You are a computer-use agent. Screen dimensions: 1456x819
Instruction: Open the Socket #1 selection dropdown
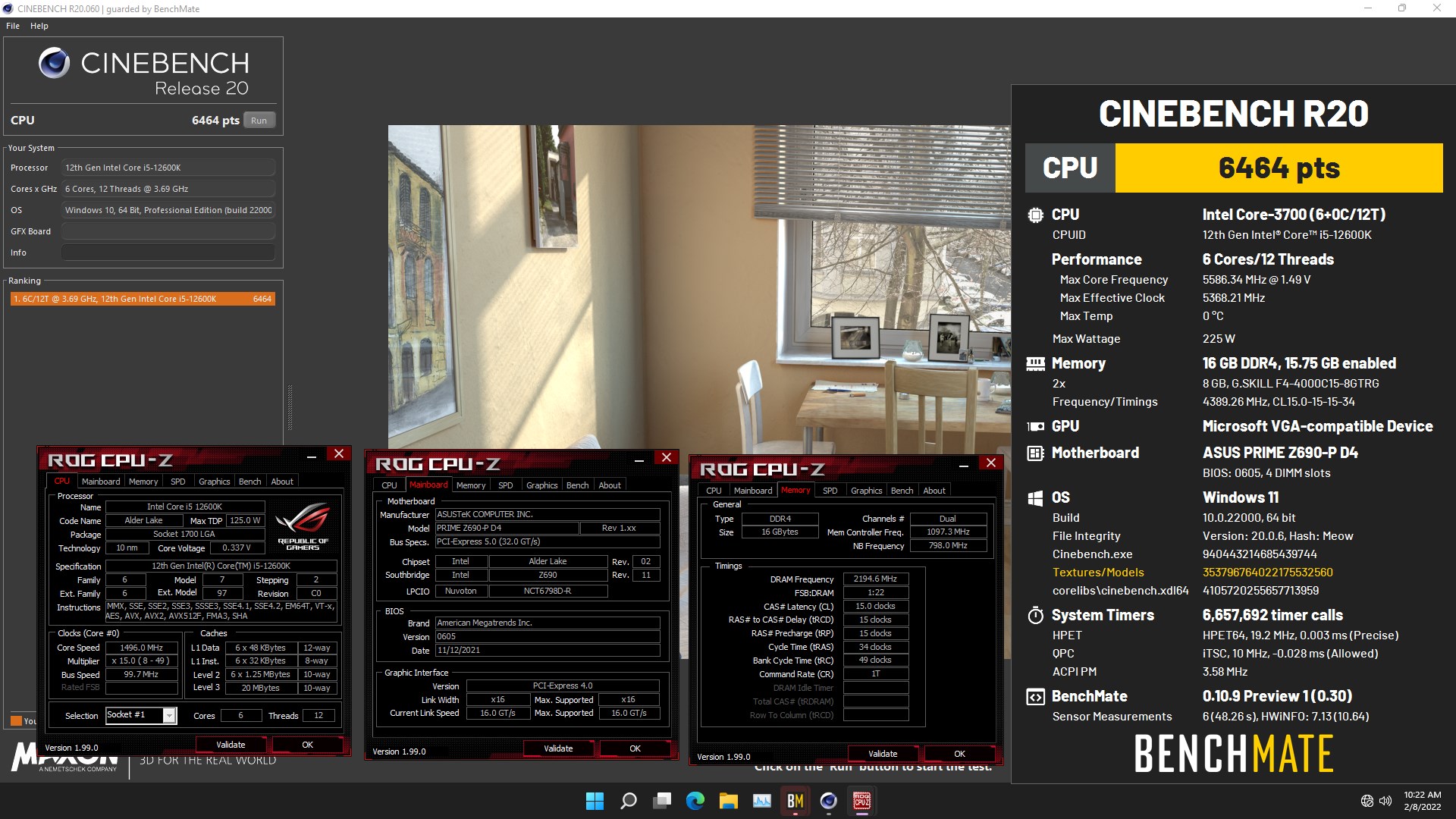tap(170, 715)
